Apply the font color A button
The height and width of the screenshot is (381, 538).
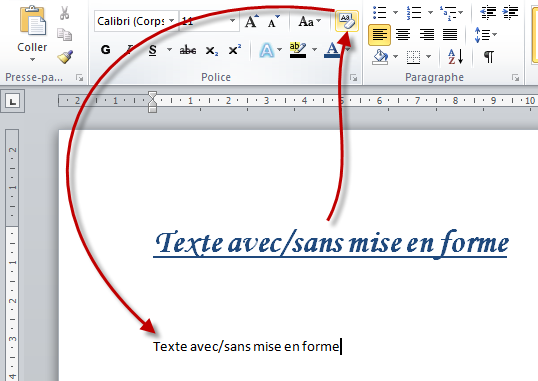click(332, 50)
